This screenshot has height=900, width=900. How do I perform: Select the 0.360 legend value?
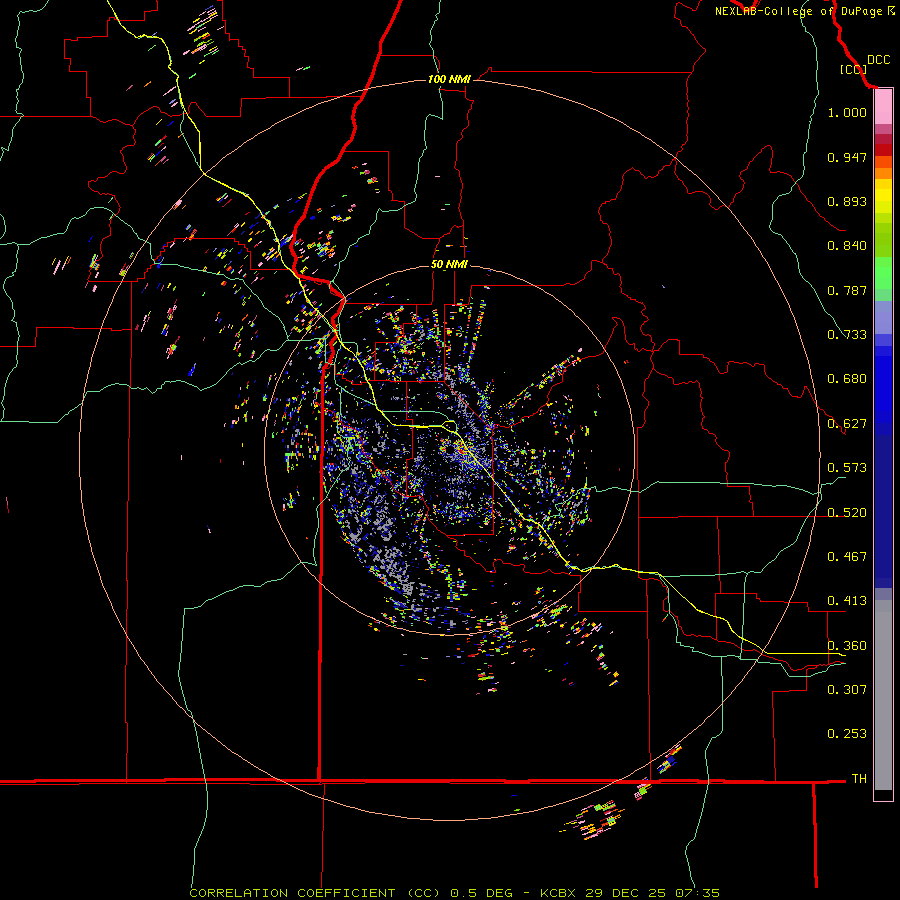(x=847, y=646)
